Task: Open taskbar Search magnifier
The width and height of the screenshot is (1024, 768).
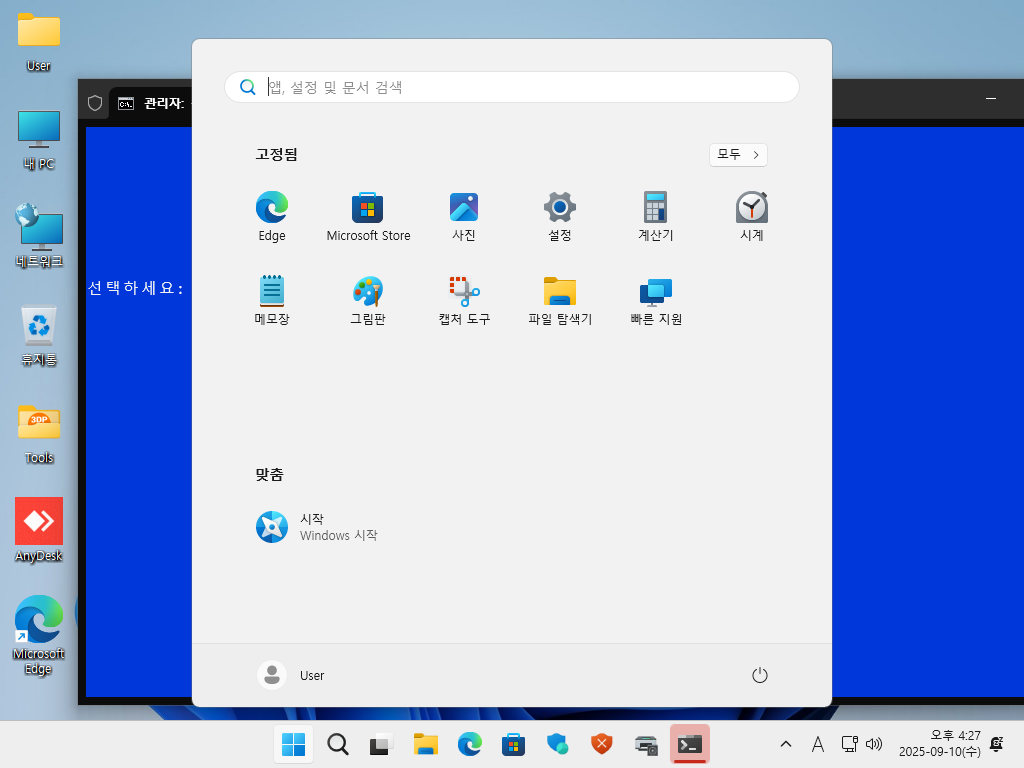Action: [338, 744]
